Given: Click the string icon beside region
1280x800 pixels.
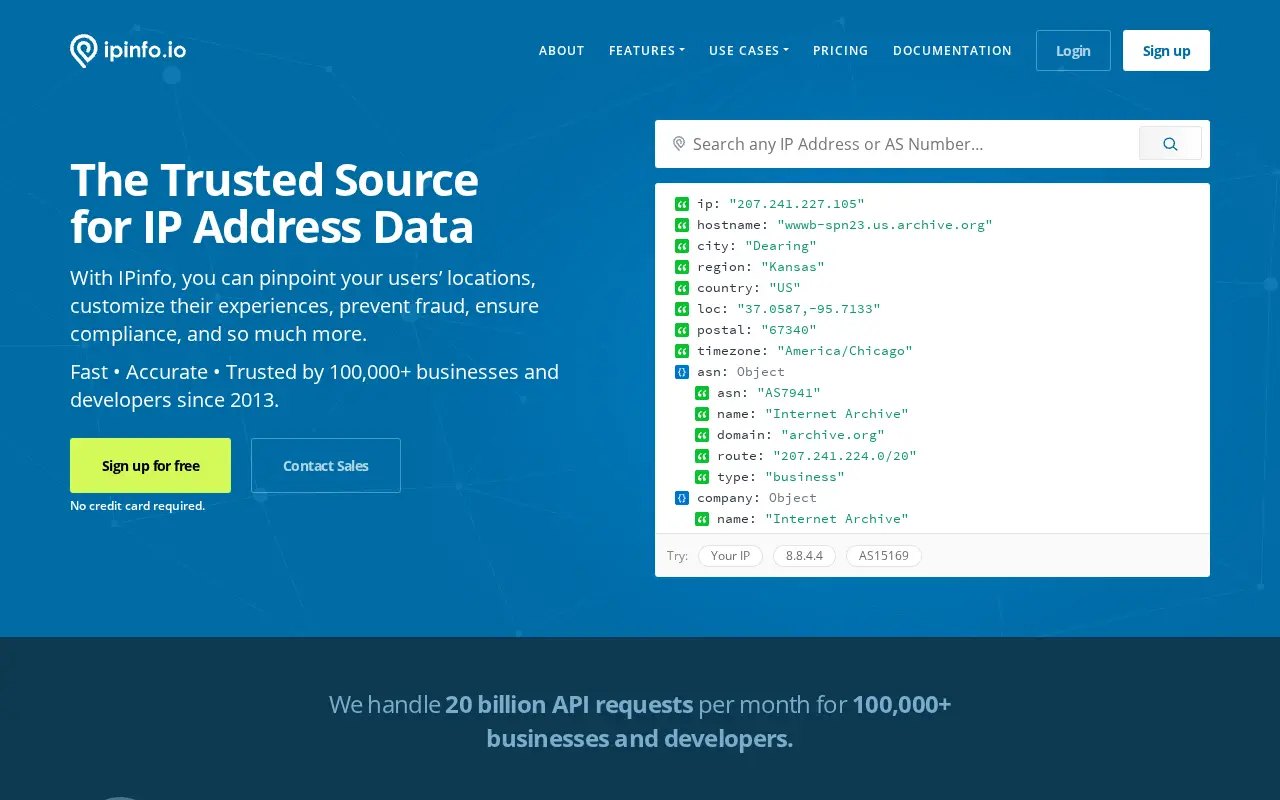Looking at the screenshot, I should coord(682,267).
